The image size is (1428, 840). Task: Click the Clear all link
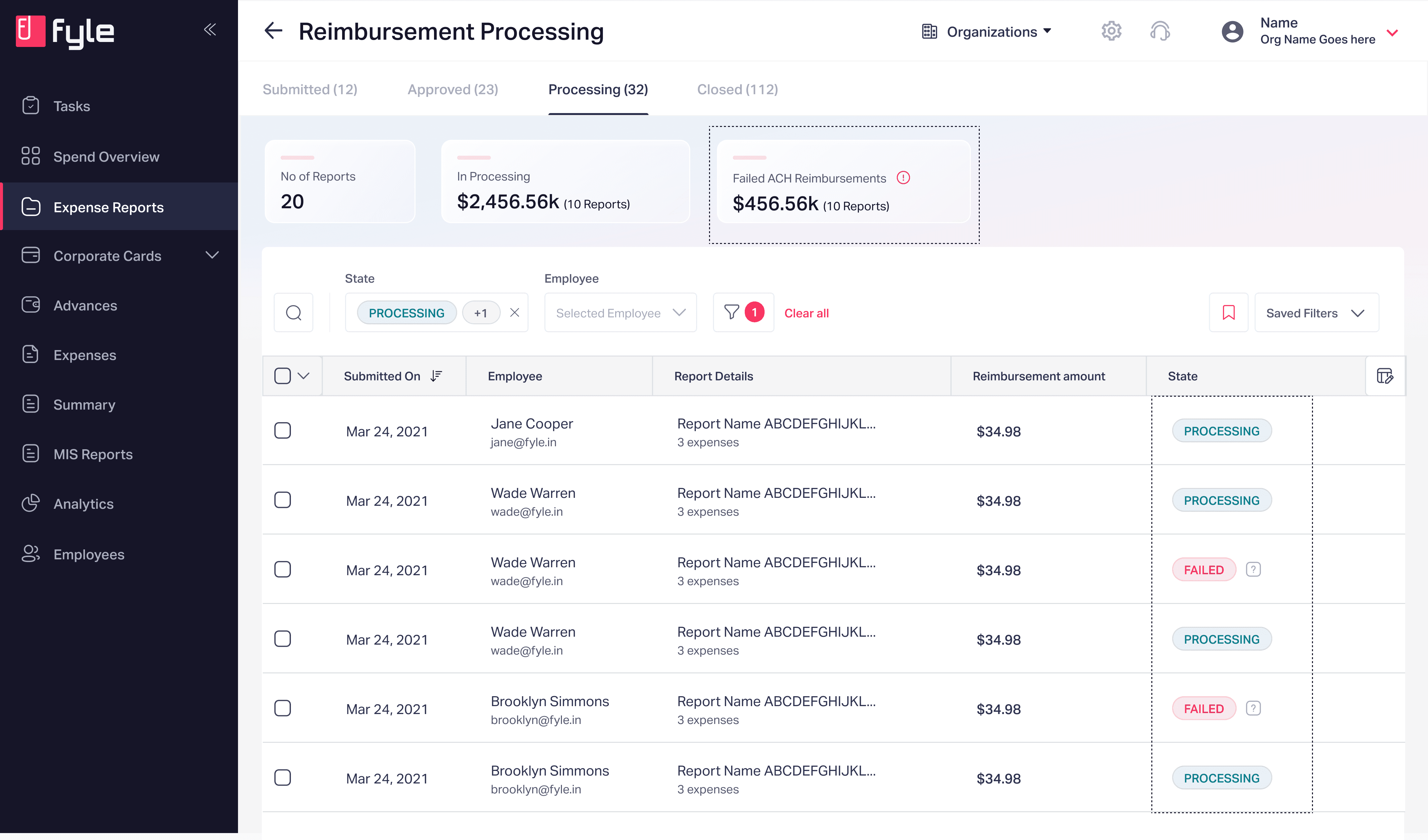806,313
